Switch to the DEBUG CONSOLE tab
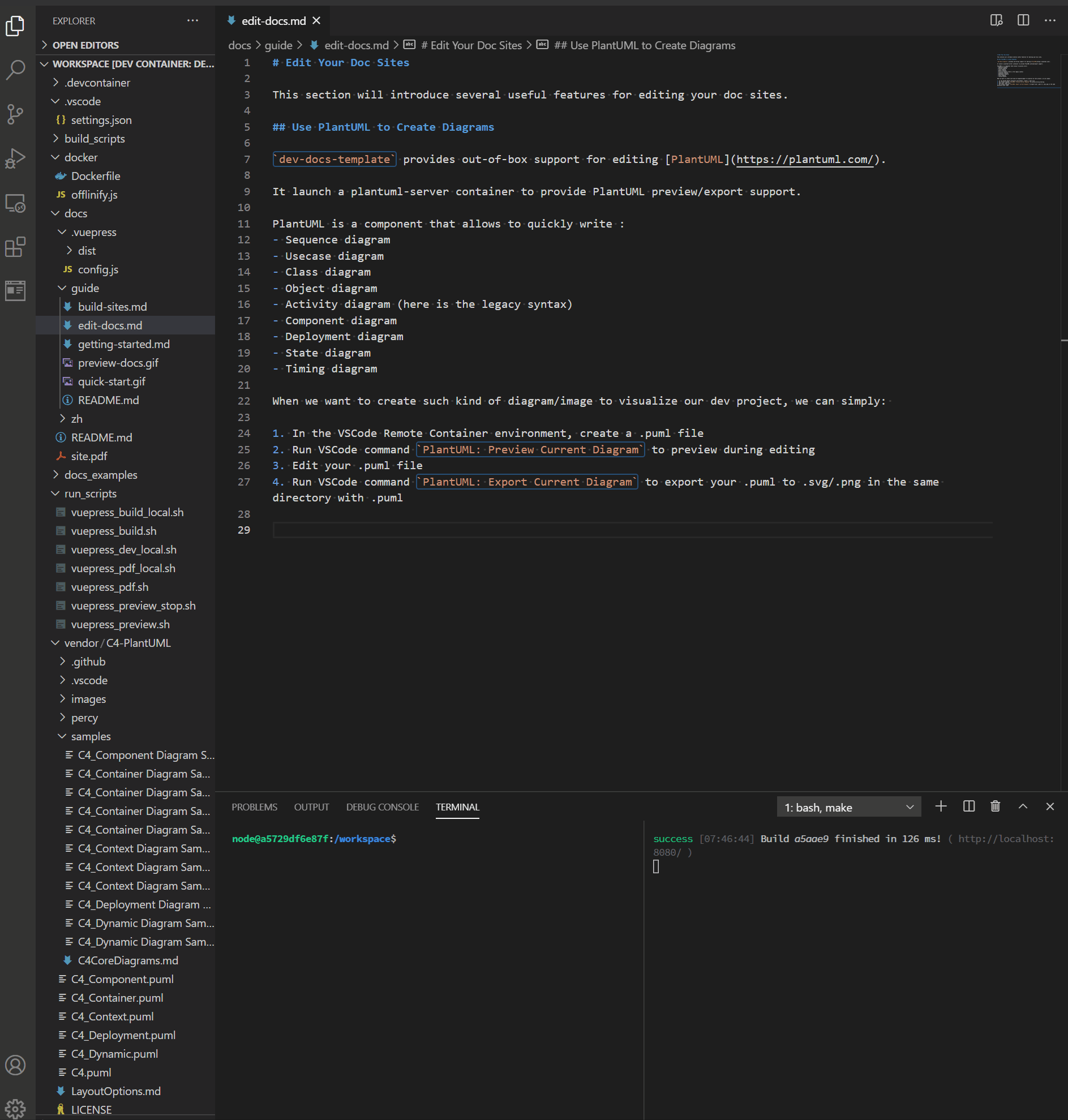This screenshot has width=1068, height=1120. click(x=382, y=807)
